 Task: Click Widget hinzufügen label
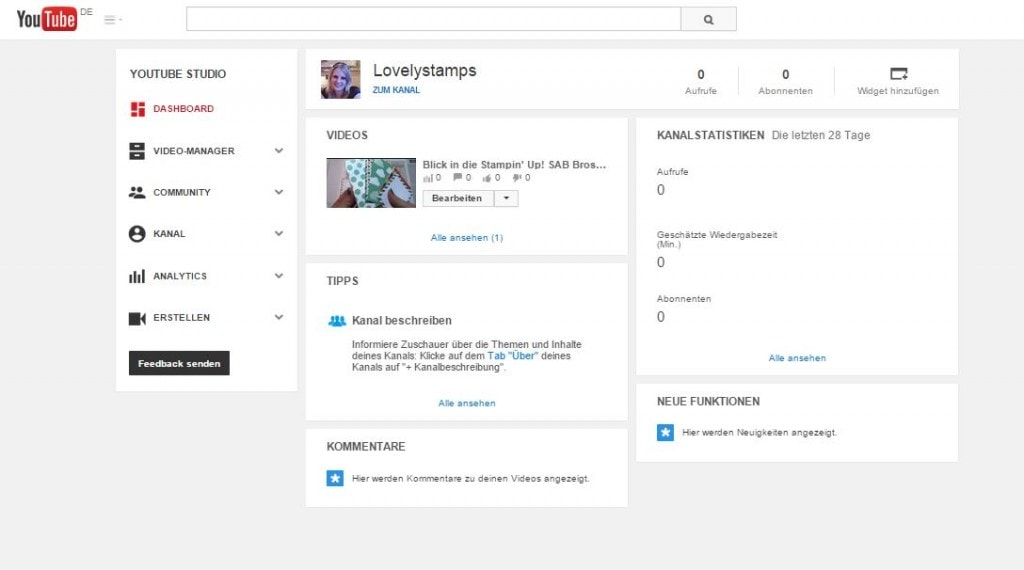(x=898, y=91)
